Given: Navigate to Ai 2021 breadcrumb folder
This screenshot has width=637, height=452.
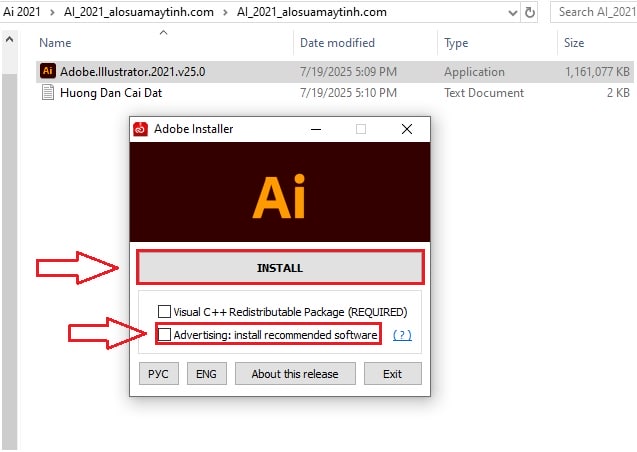Looking at the screenshot, I should click(22, 12).
